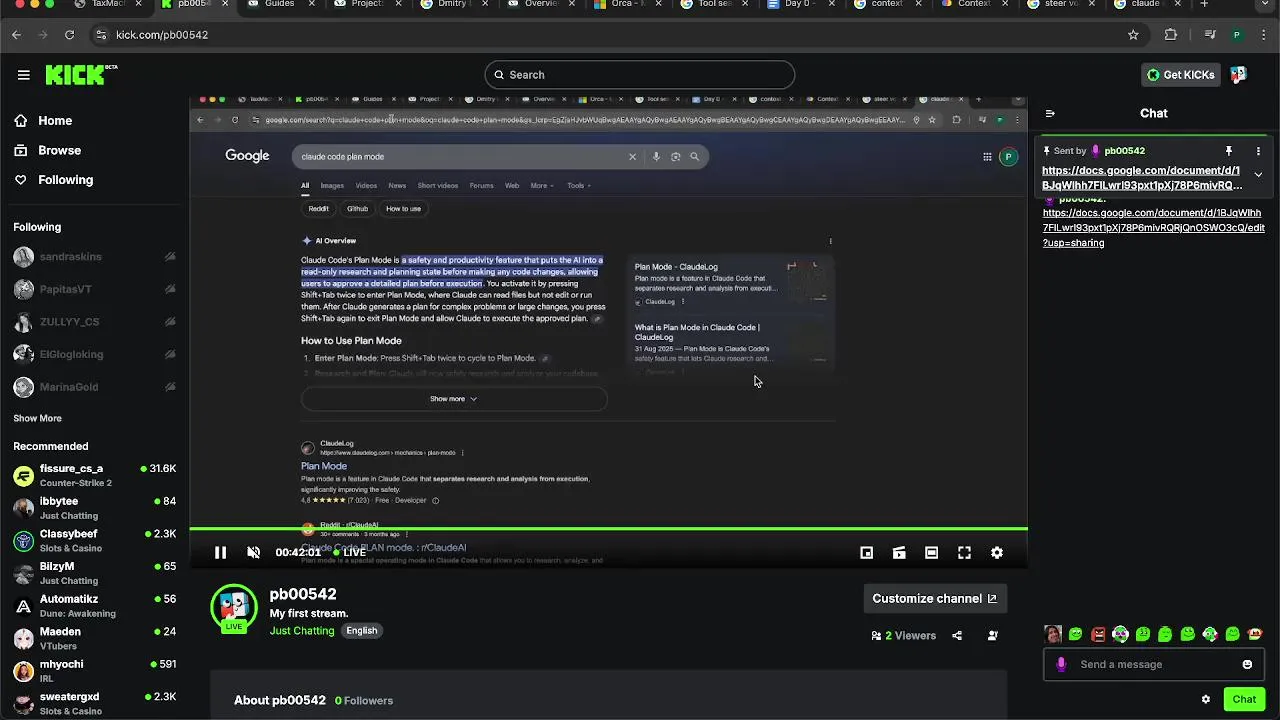This screenshot has height=720, width=1280.
Task: Unpin the pinned chat message
Action: (x=1229, y=151)
